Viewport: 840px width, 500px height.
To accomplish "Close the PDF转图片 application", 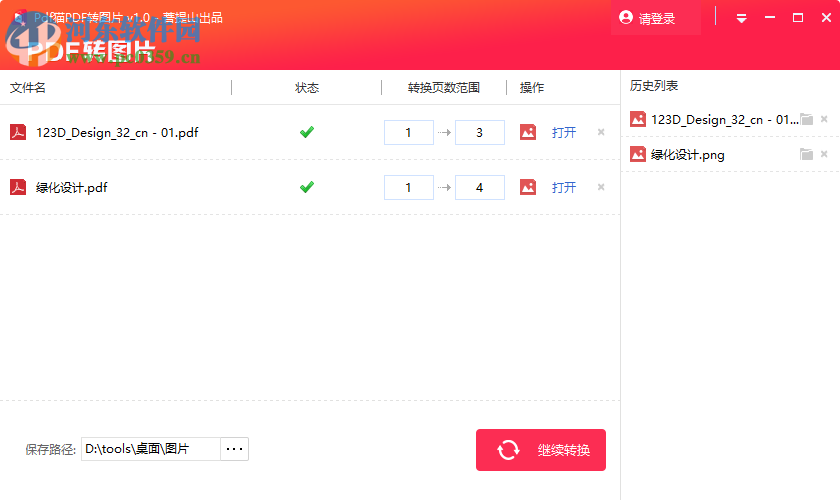I will point(826,18).
